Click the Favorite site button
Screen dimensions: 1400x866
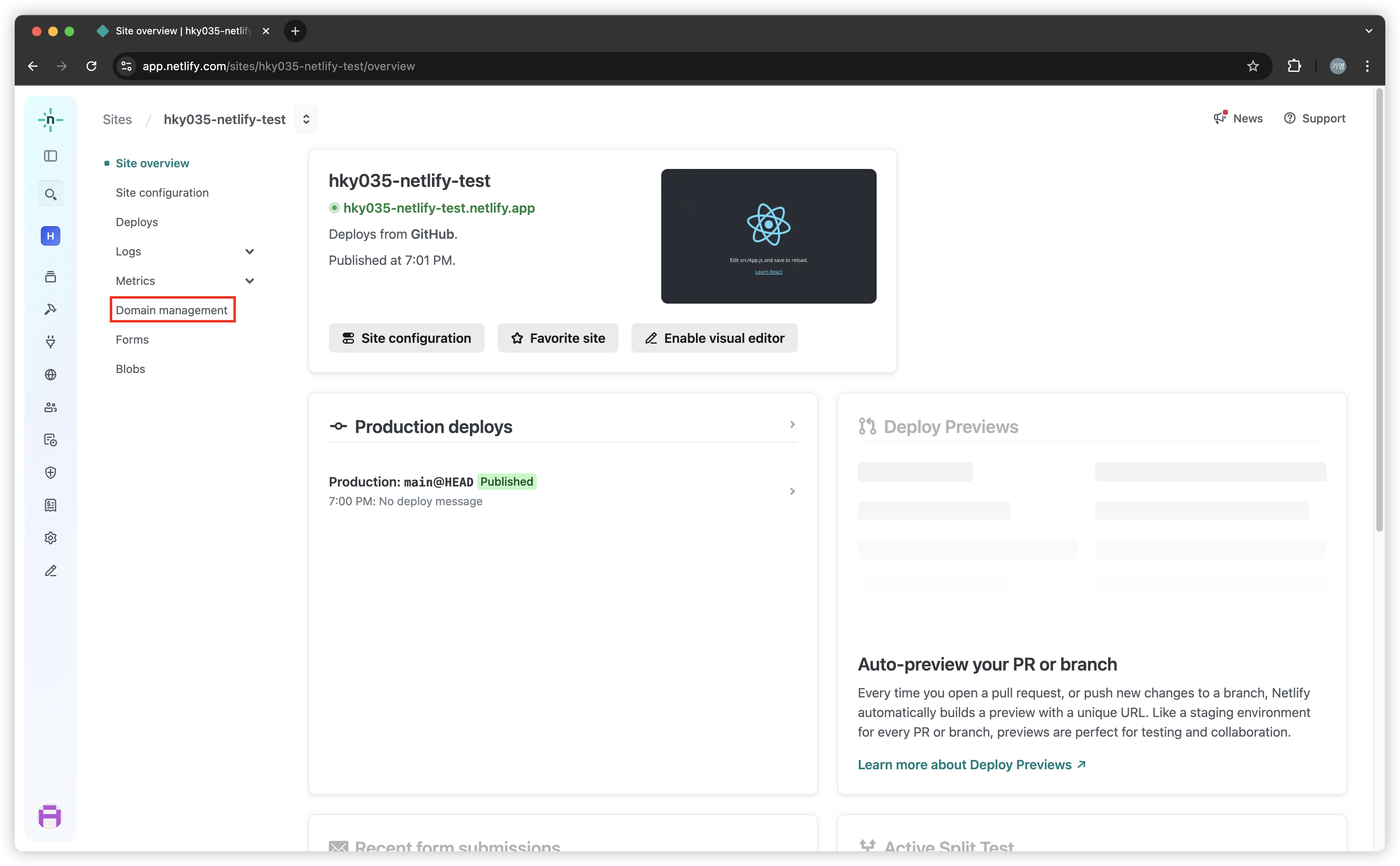point(558,338)
